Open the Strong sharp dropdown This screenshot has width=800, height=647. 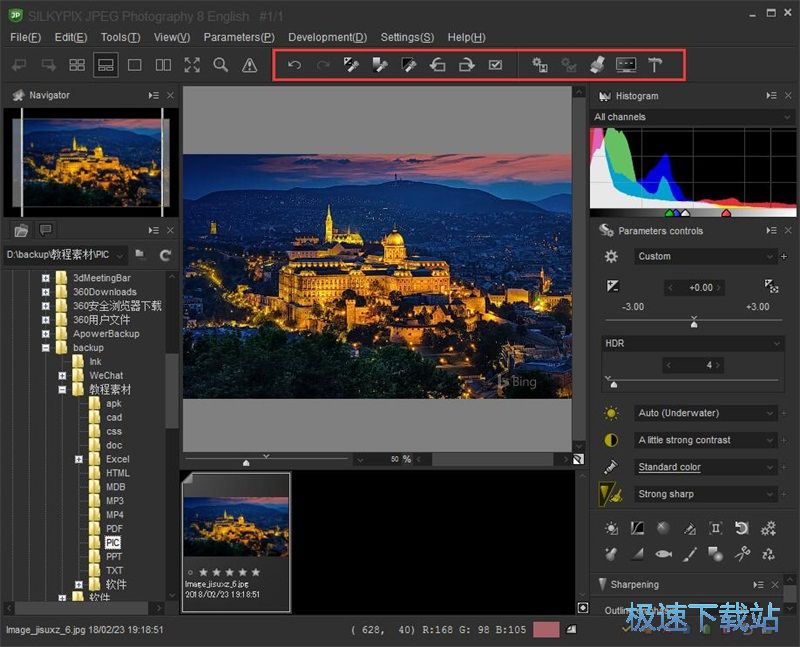point(705,494)
